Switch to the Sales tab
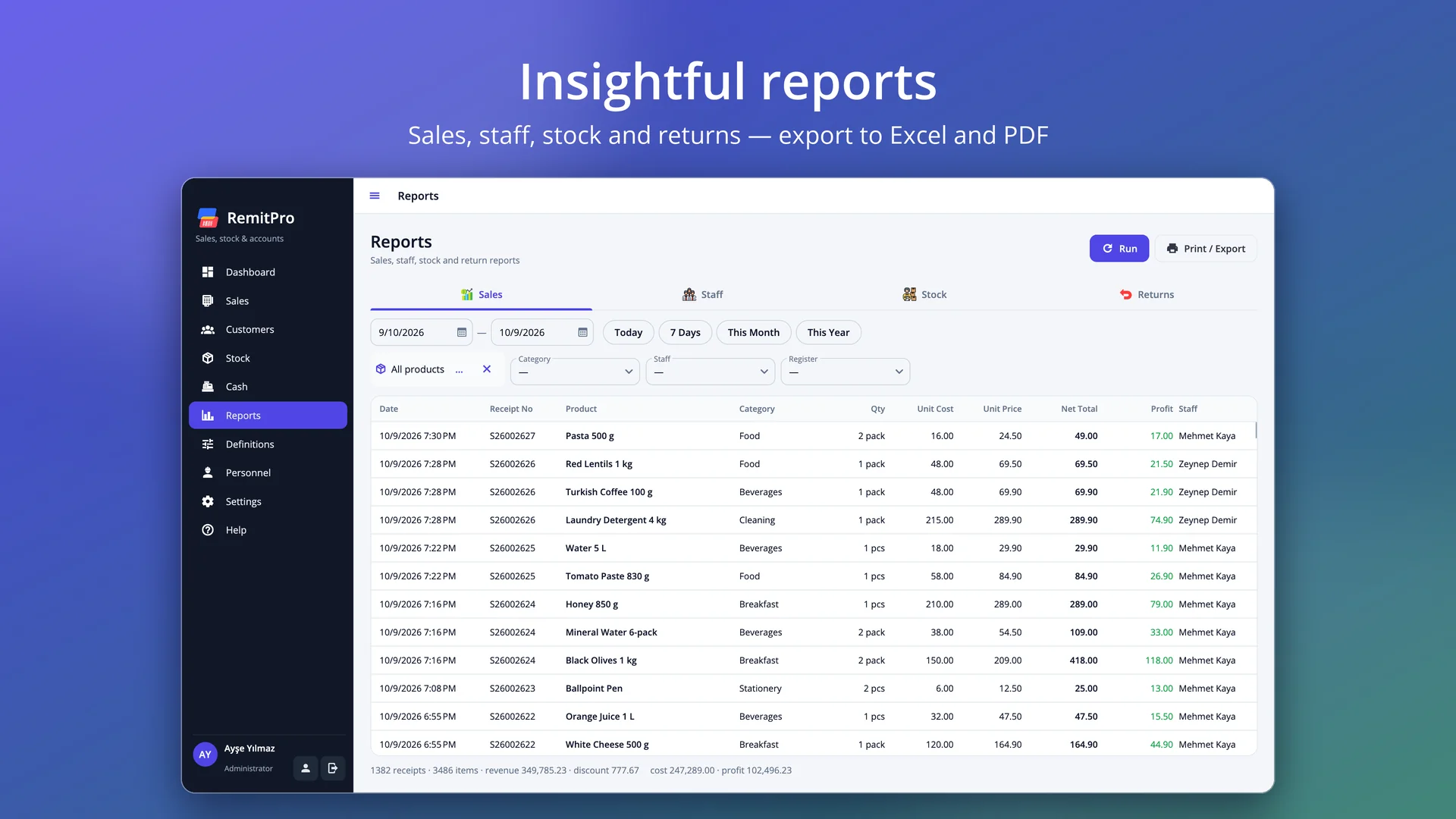Image resolution: width=1456 pixels, height=819 pixels. (x=482, y=294)
